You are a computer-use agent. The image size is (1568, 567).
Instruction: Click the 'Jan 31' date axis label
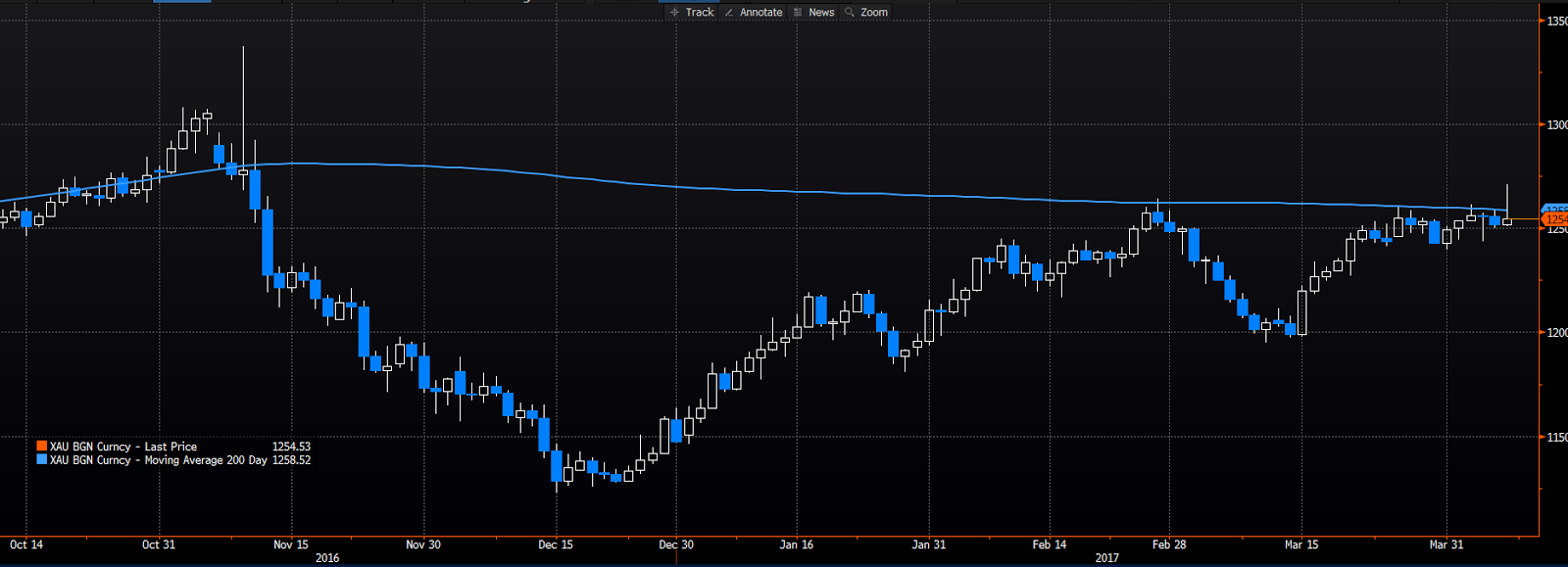pos(929,544)
